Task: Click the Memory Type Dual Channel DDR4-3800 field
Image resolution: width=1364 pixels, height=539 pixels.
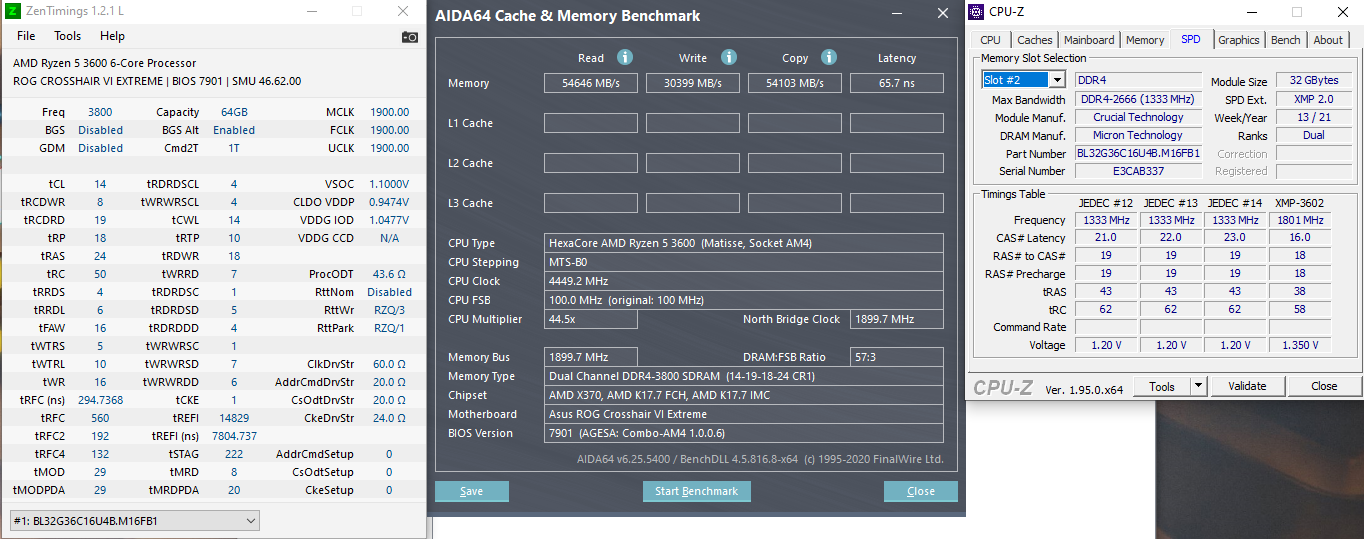Action: [744, 376]
